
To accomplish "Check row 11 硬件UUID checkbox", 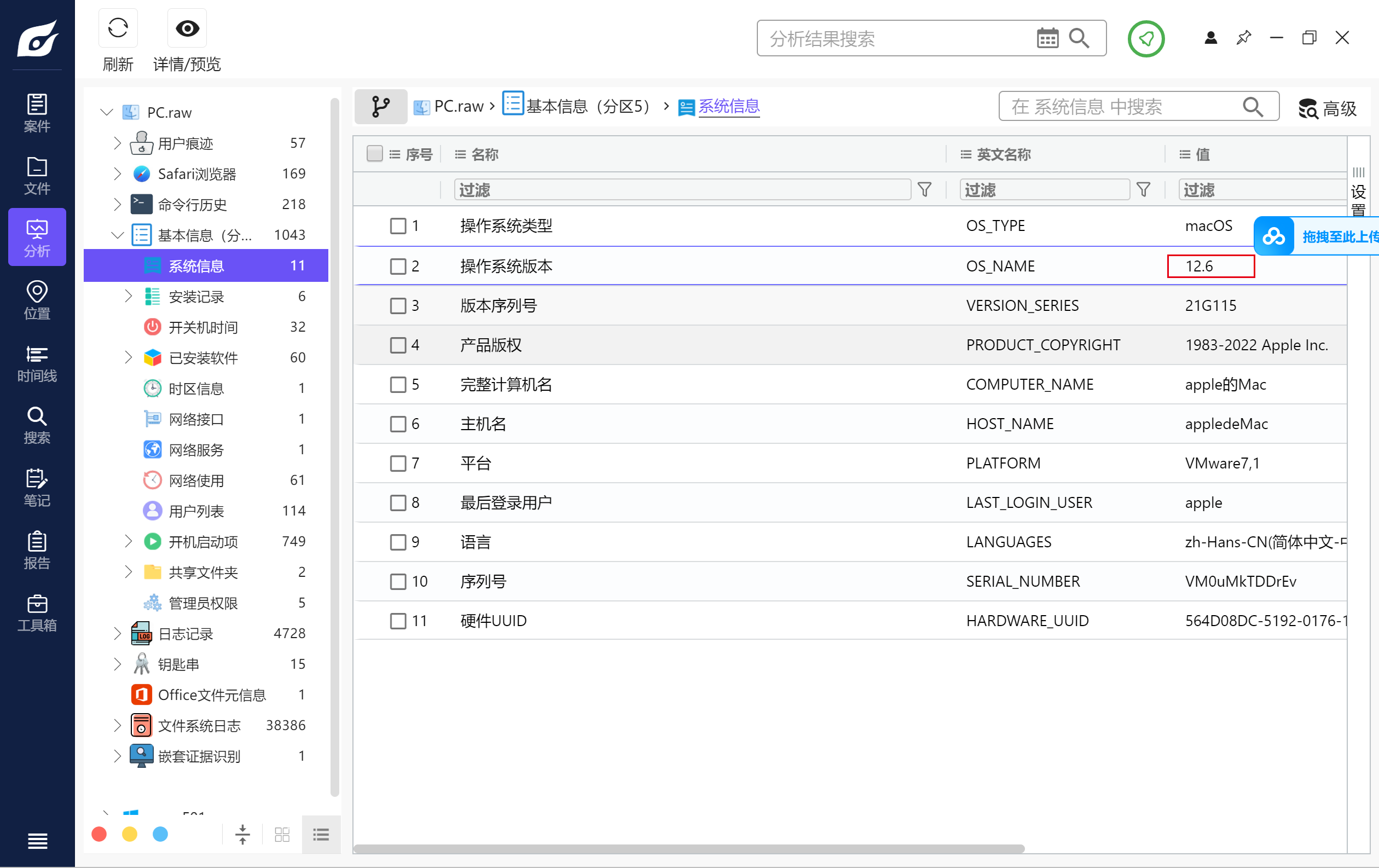I will [x=398, y=621].
